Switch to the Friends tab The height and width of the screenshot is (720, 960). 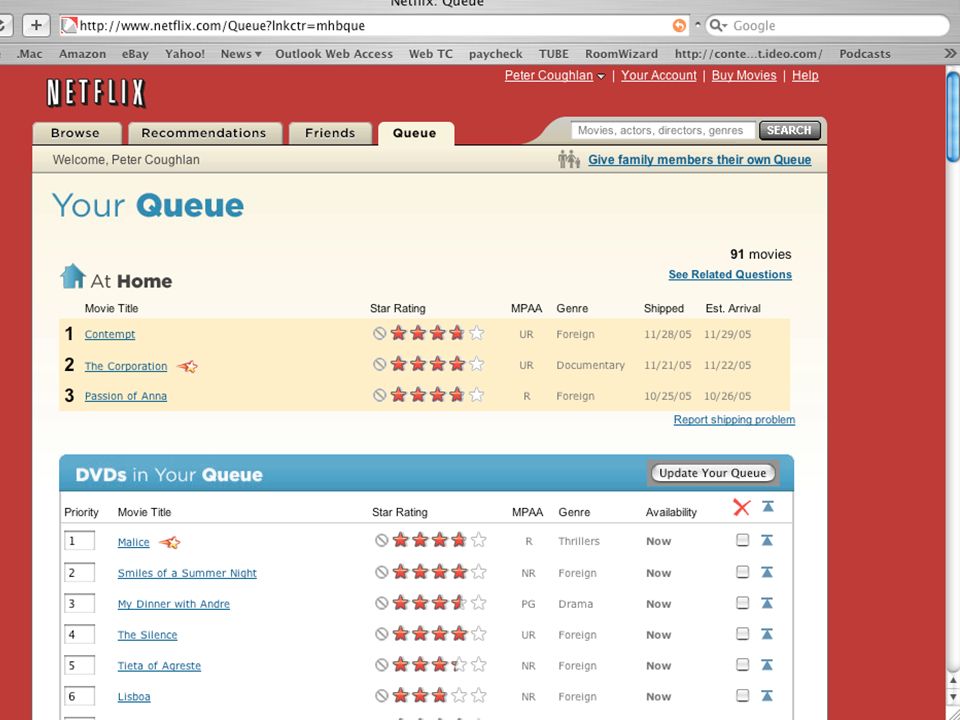click(330, 133)
